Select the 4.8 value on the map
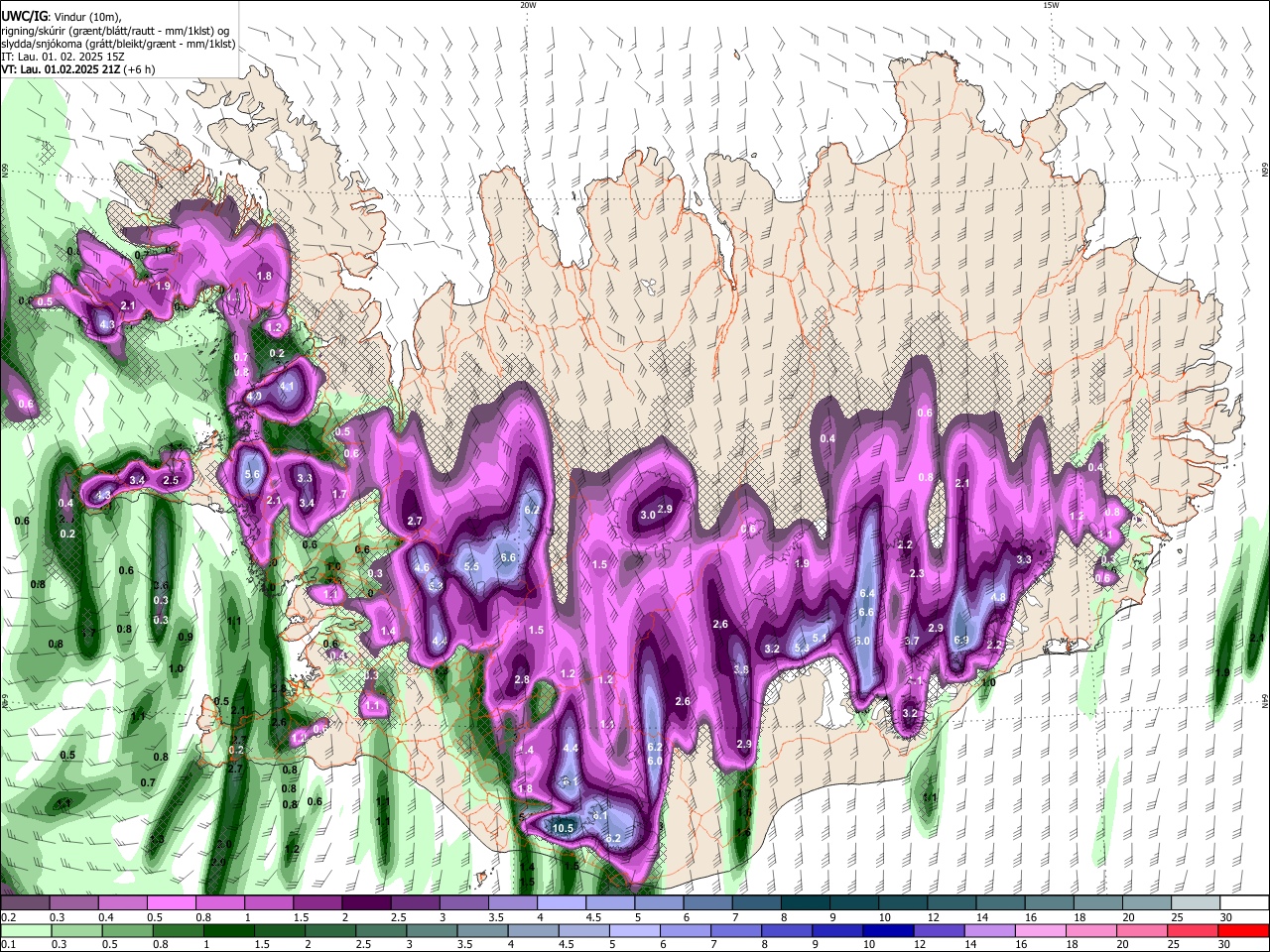 pyautogui.click(x=999, y=598)
